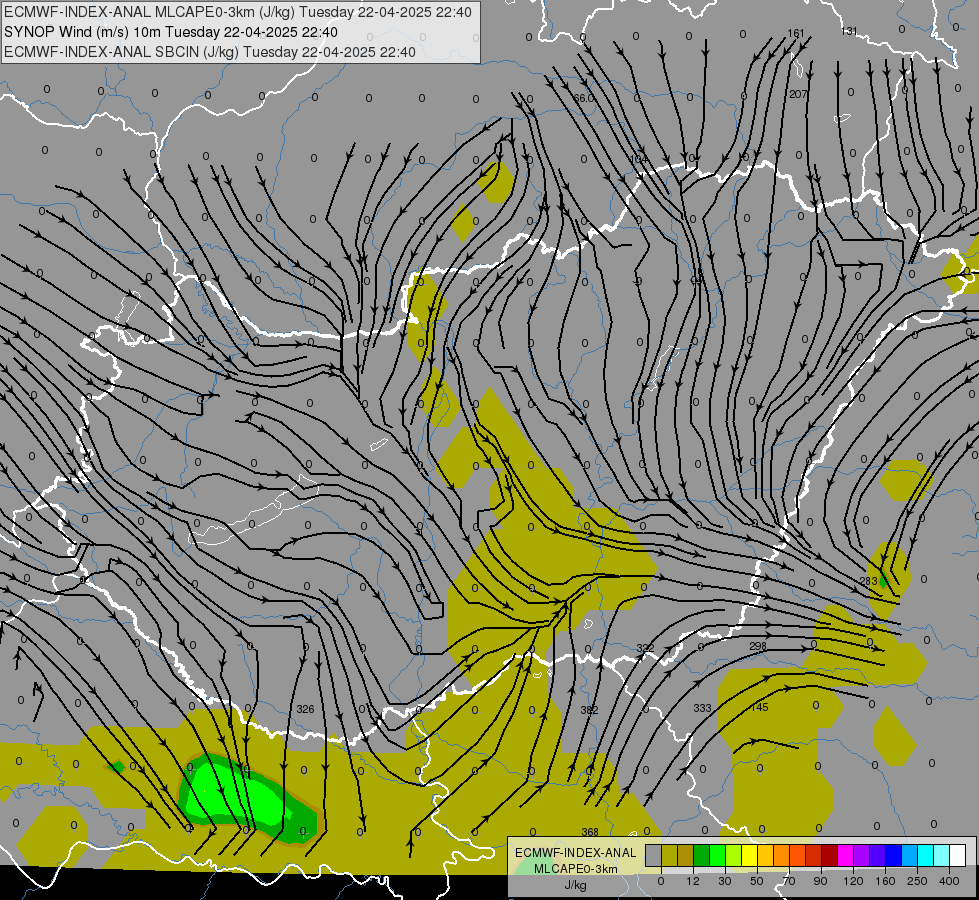Select the pure yellow legend swatch
Viewport: 979px width, 900px height.
750,855
